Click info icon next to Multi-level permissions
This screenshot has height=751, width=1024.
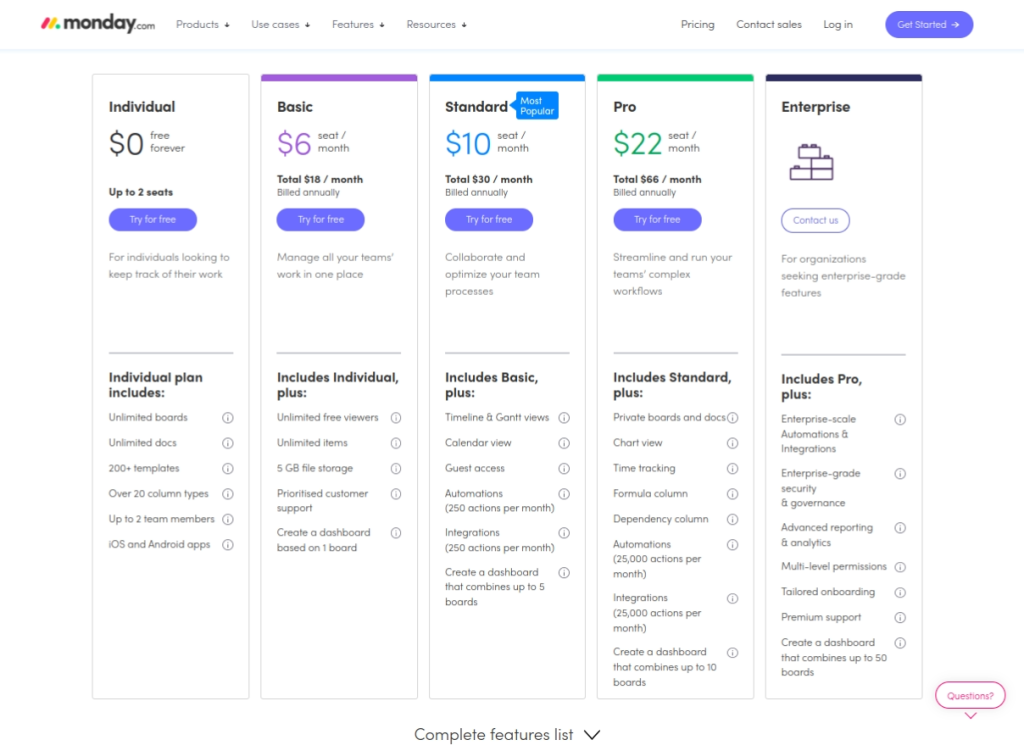(899, 565)
